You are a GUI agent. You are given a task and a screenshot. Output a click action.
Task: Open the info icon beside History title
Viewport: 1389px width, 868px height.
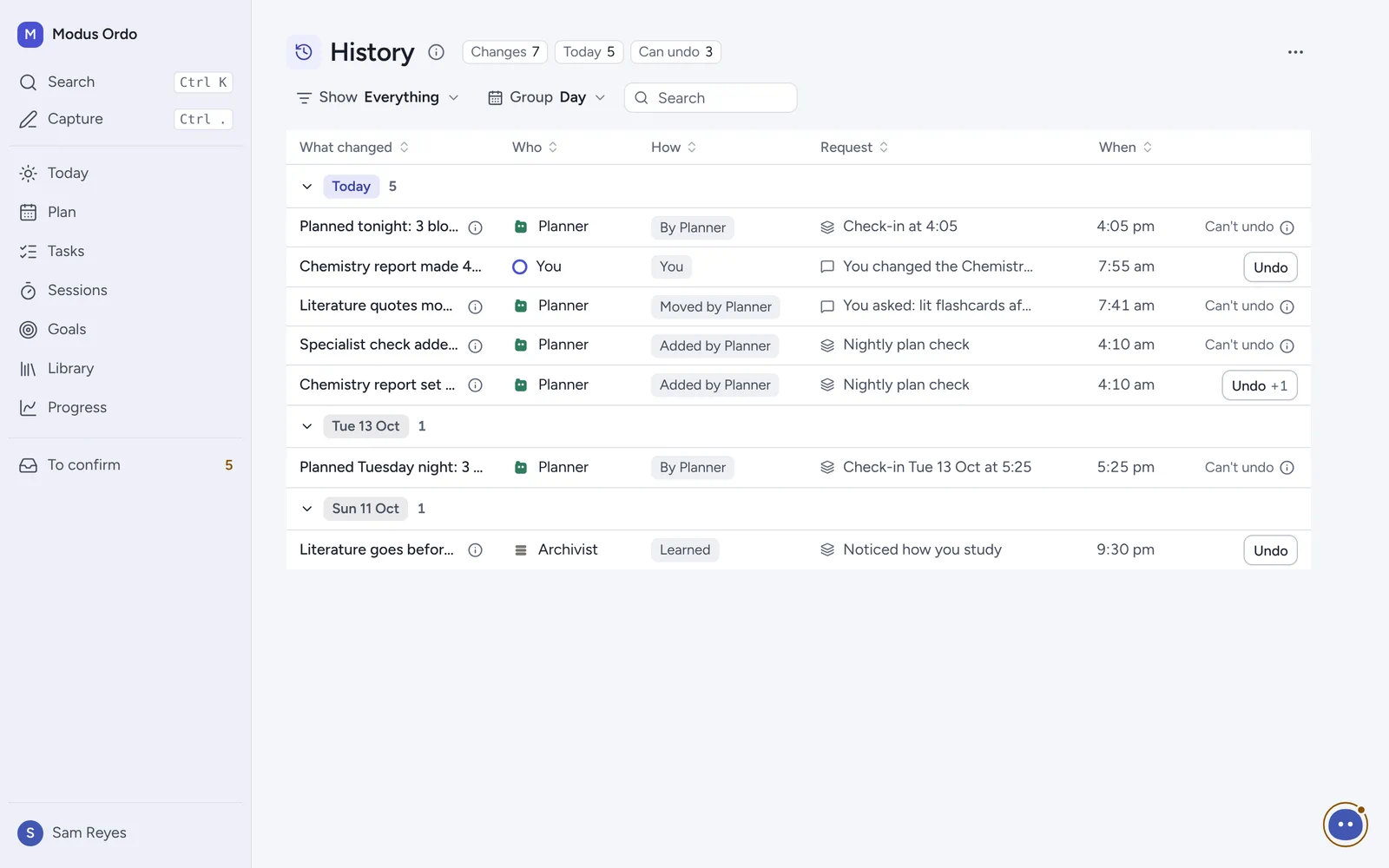click(437, 52)
